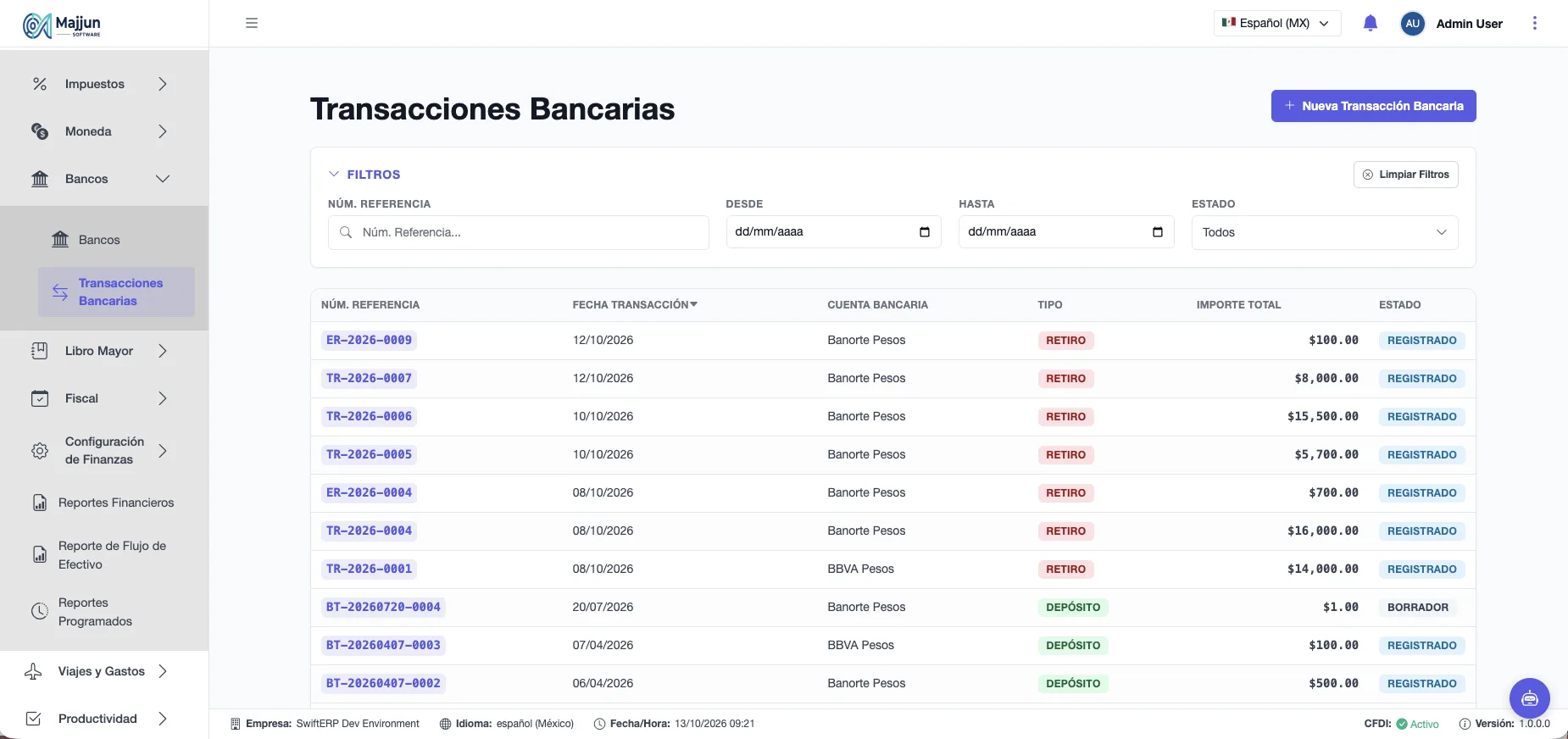Click the Moneda coins icon

tap(40, 131)
